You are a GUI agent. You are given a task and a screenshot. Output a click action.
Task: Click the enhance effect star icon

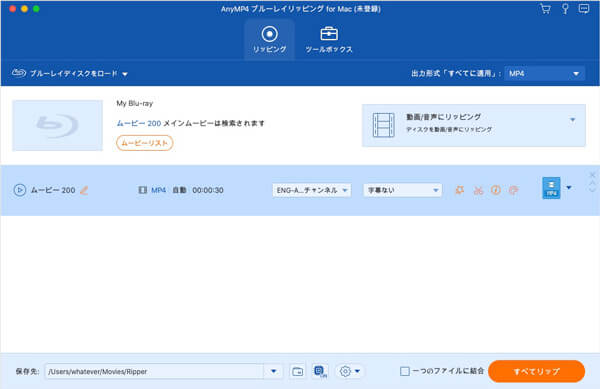tap(460, 190)
